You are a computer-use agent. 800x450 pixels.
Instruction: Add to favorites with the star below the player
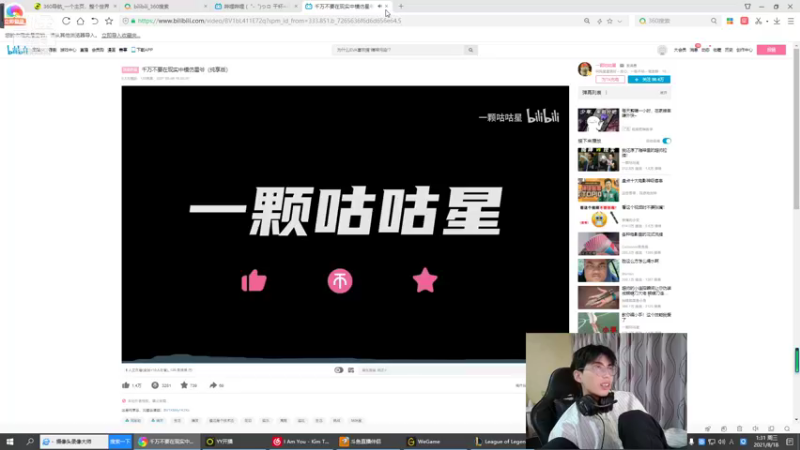(x=184, y=385)
